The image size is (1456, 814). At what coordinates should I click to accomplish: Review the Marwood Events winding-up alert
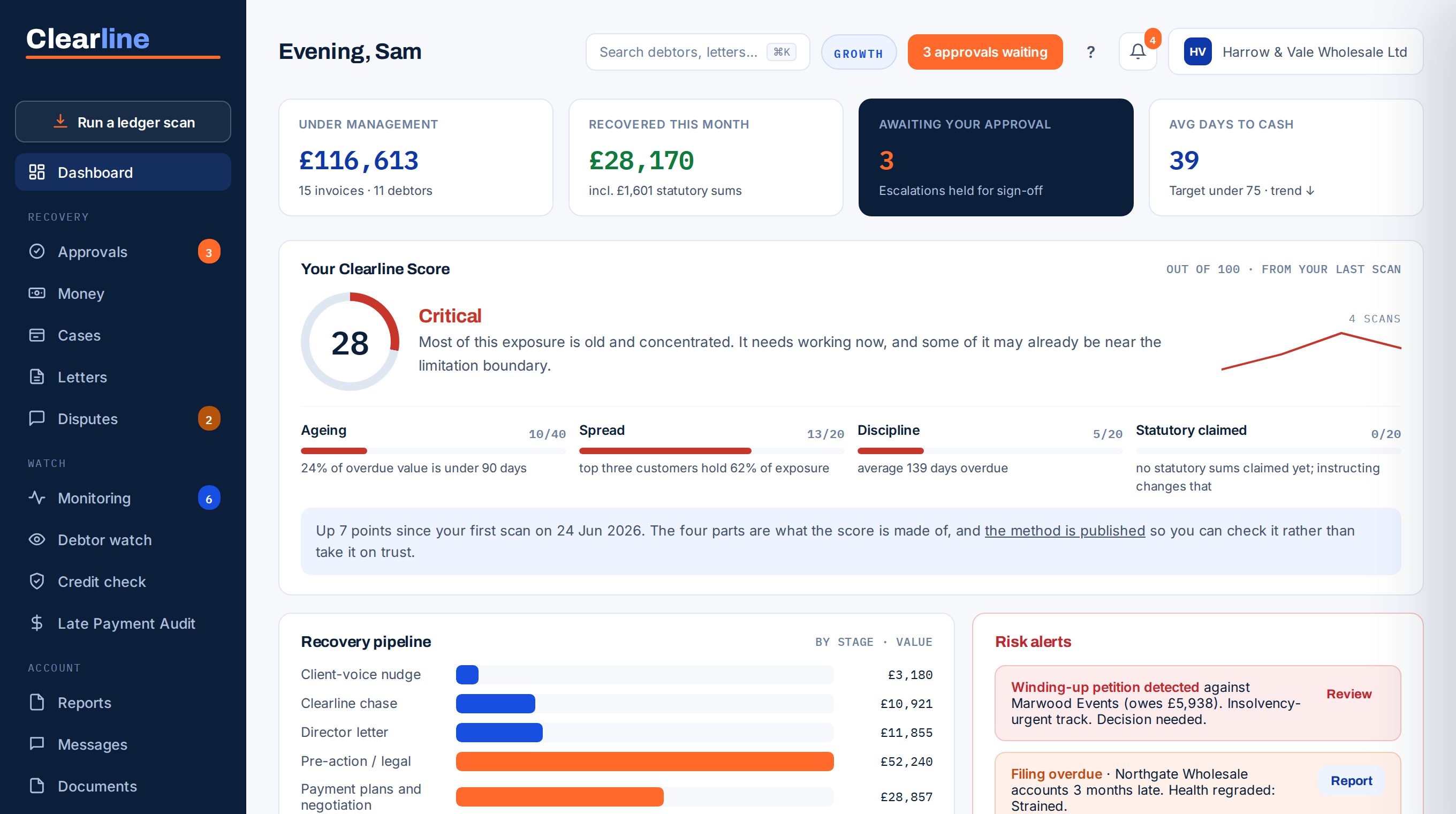tap(1348, 694)
